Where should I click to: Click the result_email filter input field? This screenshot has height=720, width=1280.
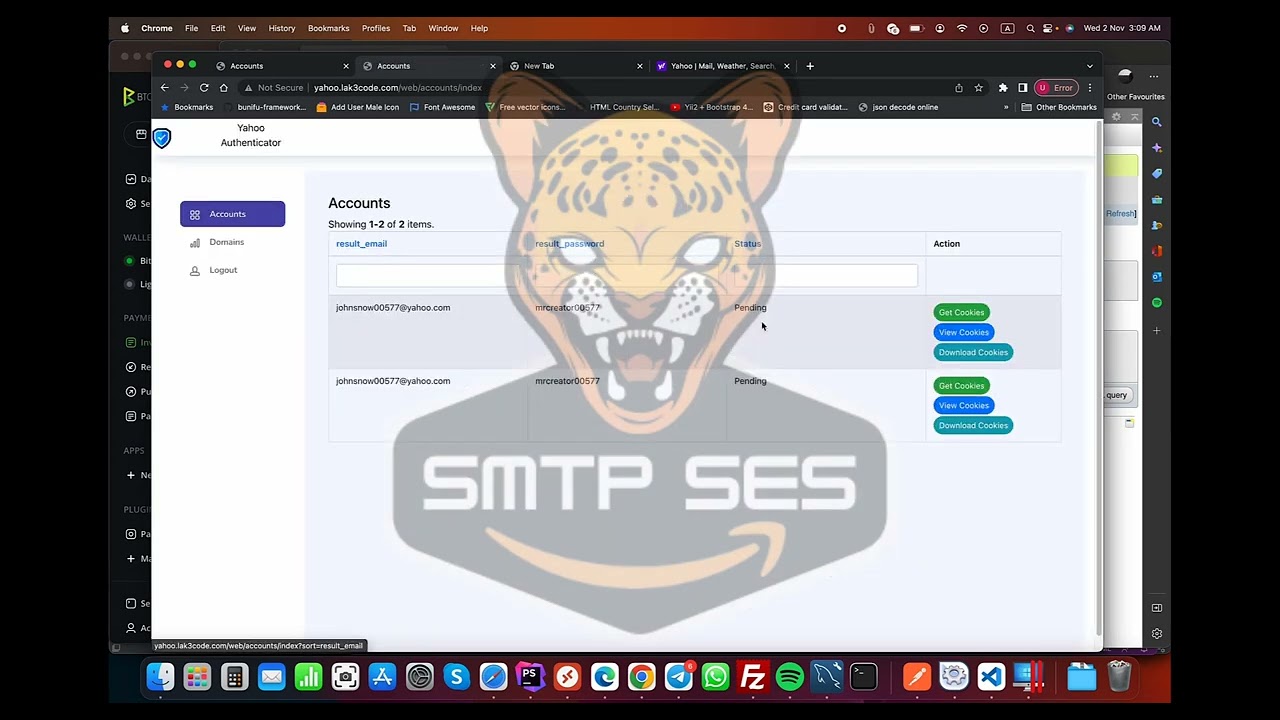click(x=428, y=275)
